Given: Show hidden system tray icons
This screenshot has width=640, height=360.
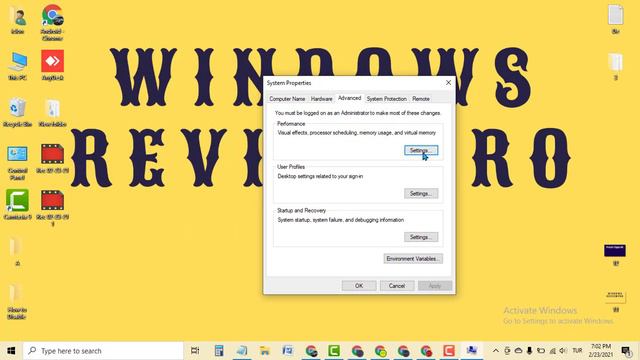Looking at the screenshot, I should pos(496,351).
